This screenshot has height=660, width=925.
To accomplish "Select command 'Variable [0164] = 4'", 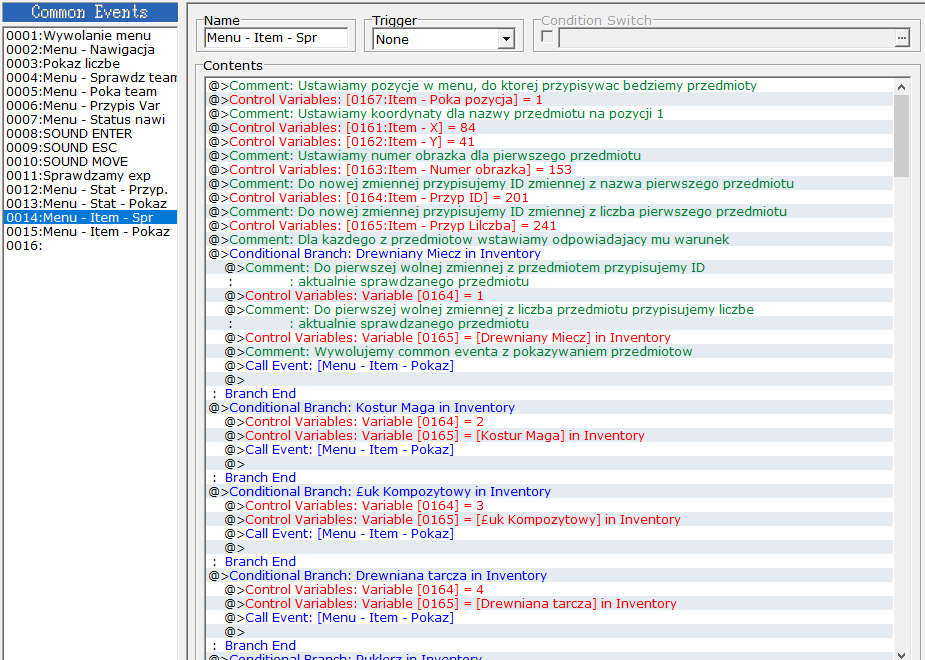I will tap(550, 590).
